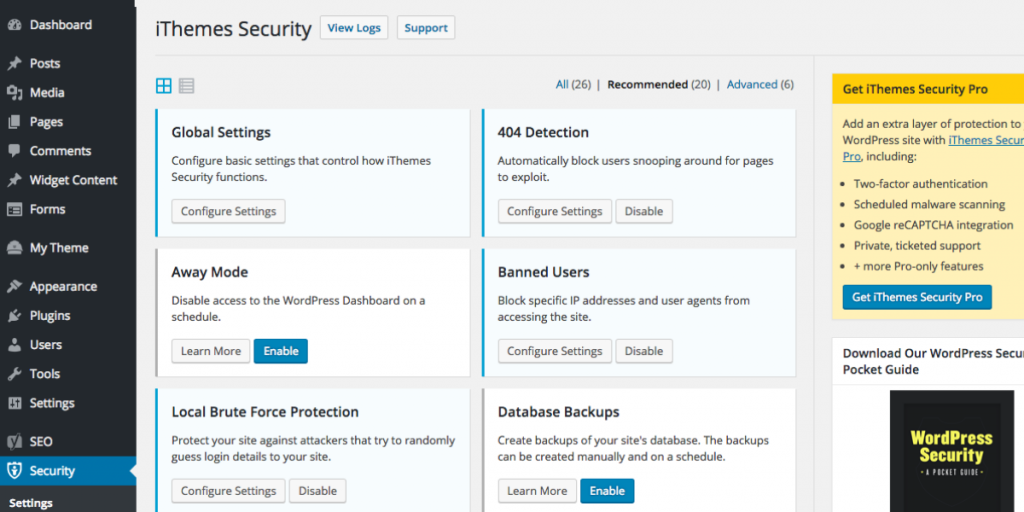Click the Plugins plug icon
The height and width of the screenshot is (512, 1024).
pyautogui.click(x=14, y=315)
